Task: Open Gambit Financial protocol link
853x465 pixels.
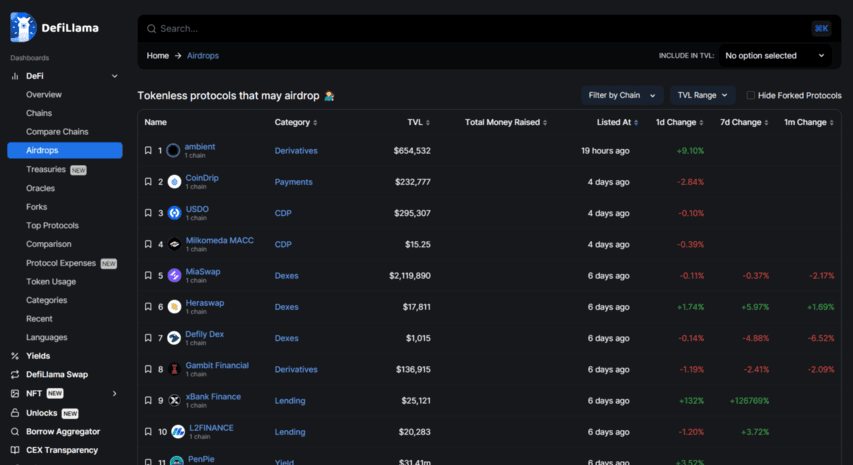Action: point(217,365)
